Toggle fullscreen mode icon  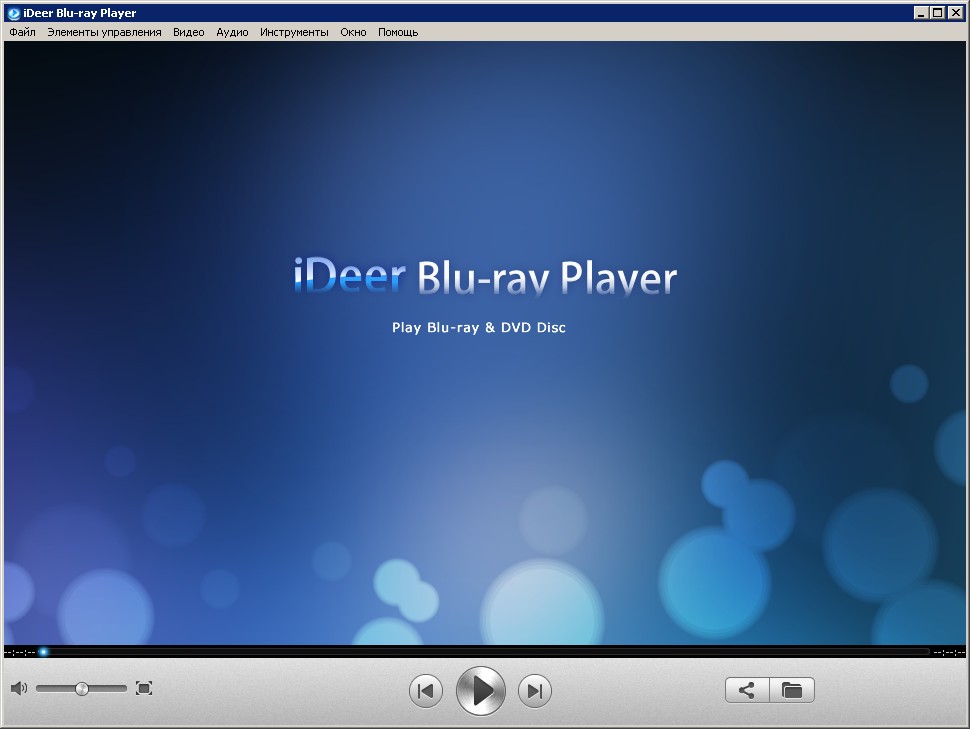pyautogui.click(x=144, y=688)
